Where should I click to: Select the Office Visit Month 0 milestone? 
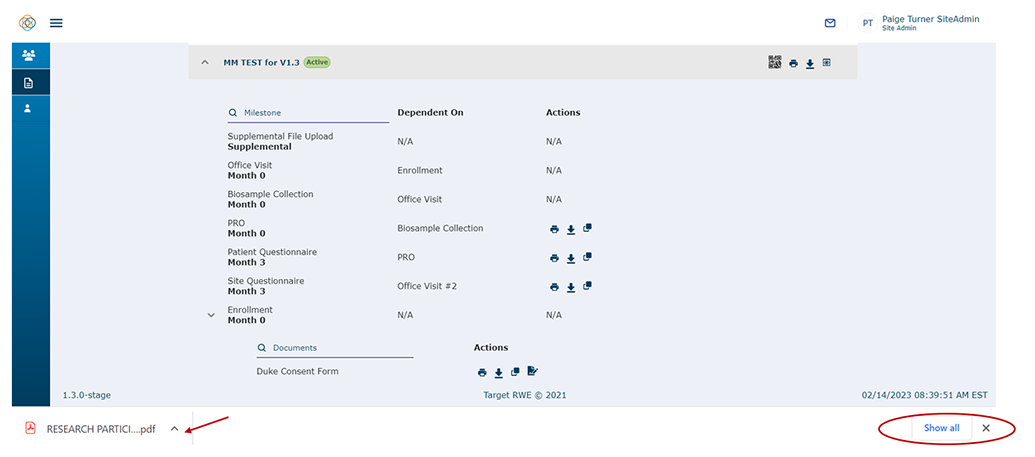coord(250,170)
